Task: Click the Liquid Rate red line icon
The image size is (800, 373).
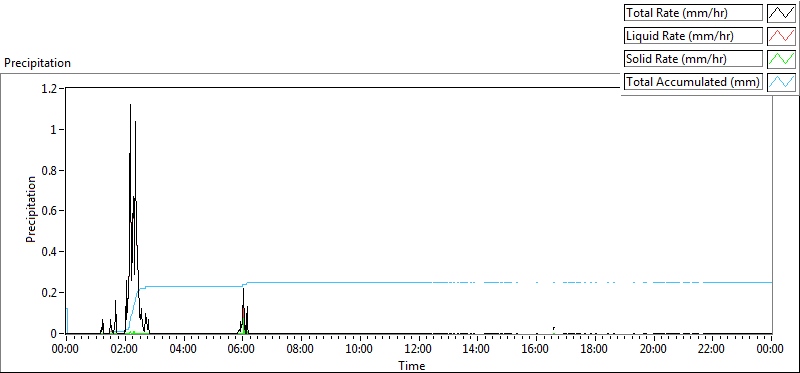Action: coord(782,36)
